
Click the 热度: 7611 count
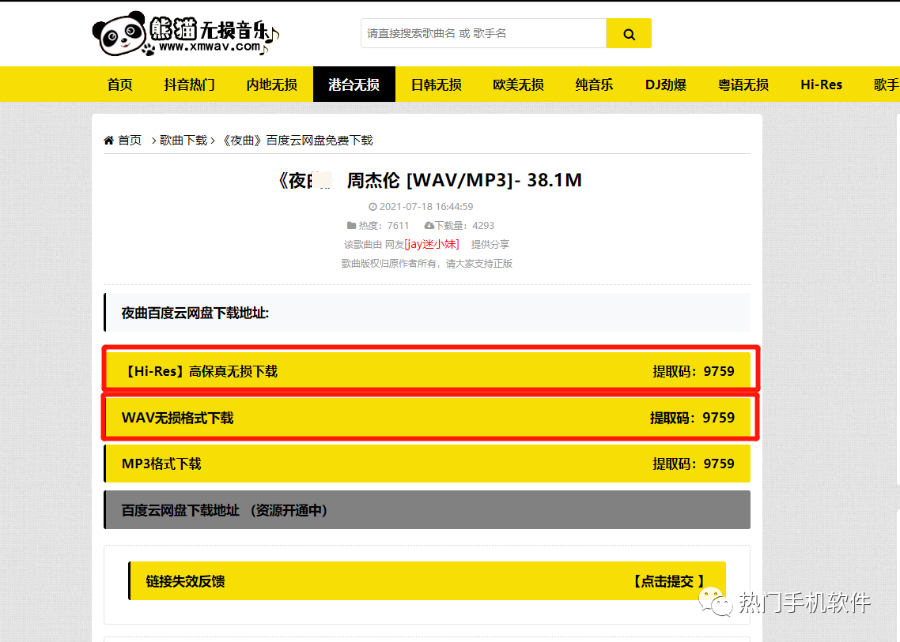pos(384,225)
